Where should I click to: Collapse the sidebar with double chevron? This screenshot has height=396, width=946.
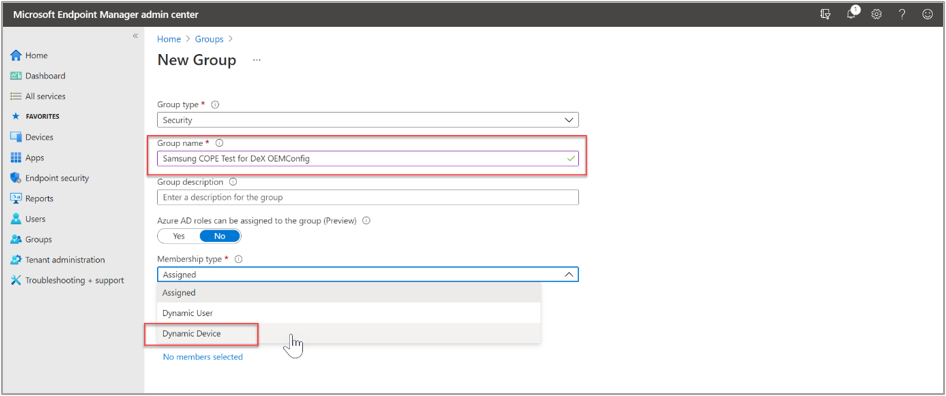pyautogui.click(x=136, y=36)
